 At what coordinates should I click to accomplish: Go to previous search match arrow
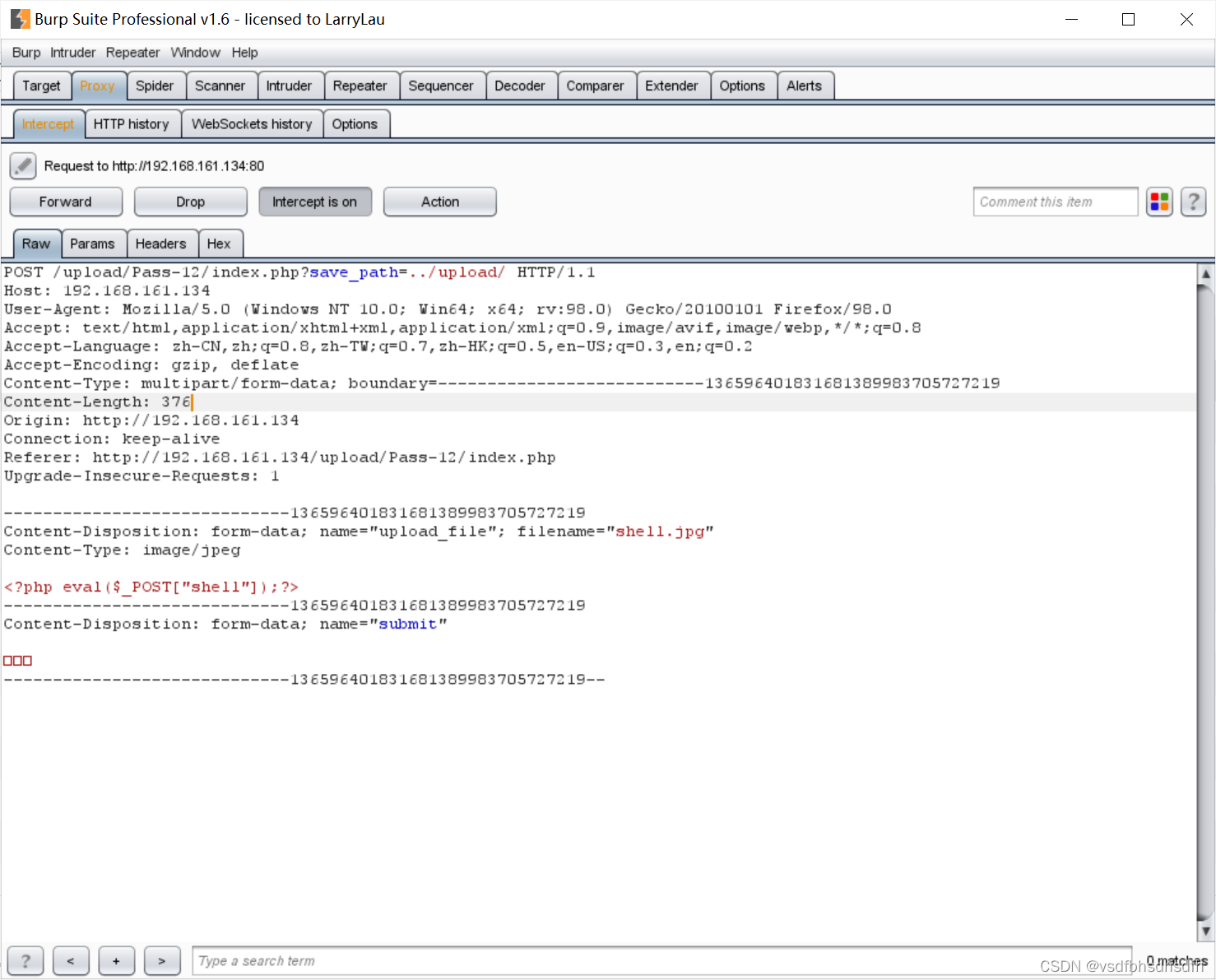(71, 960)
